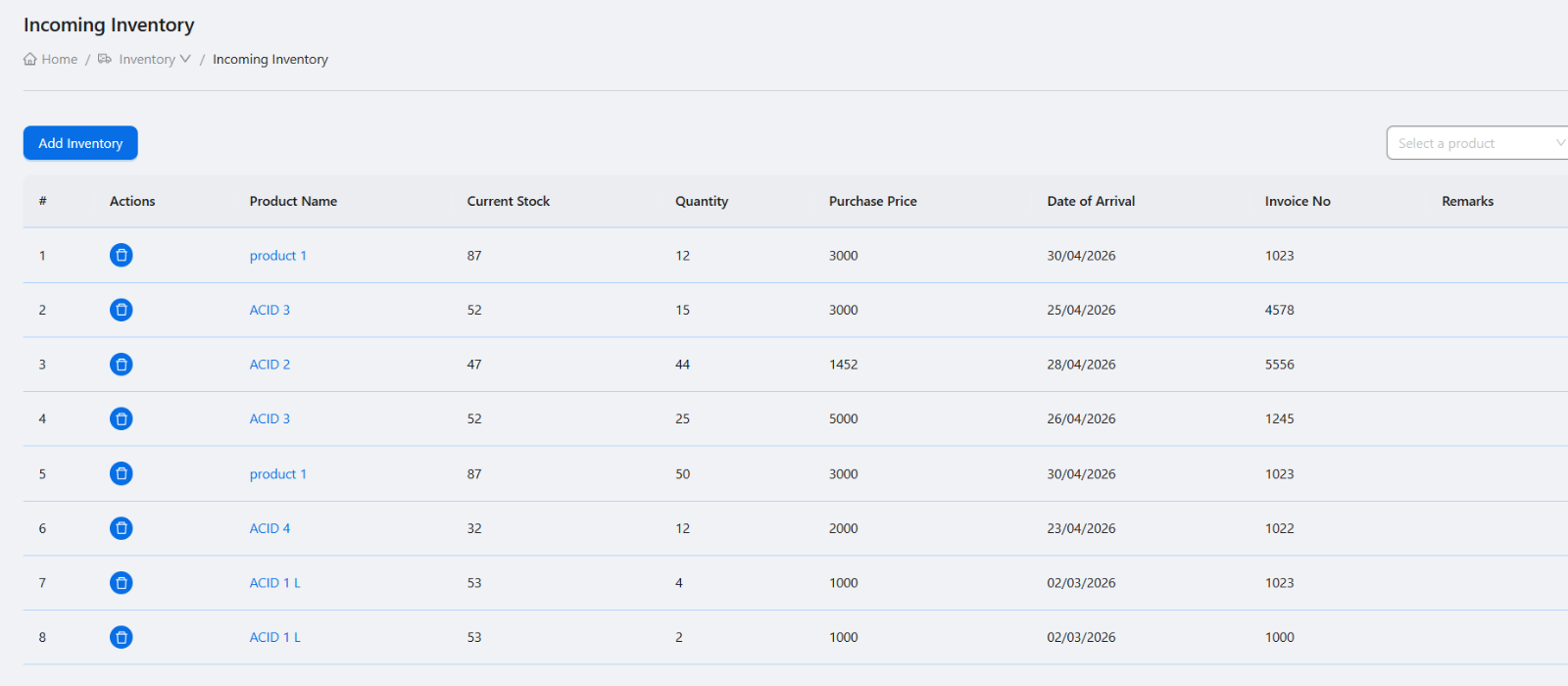Remove row 4 ACID 3 entry

122,419
